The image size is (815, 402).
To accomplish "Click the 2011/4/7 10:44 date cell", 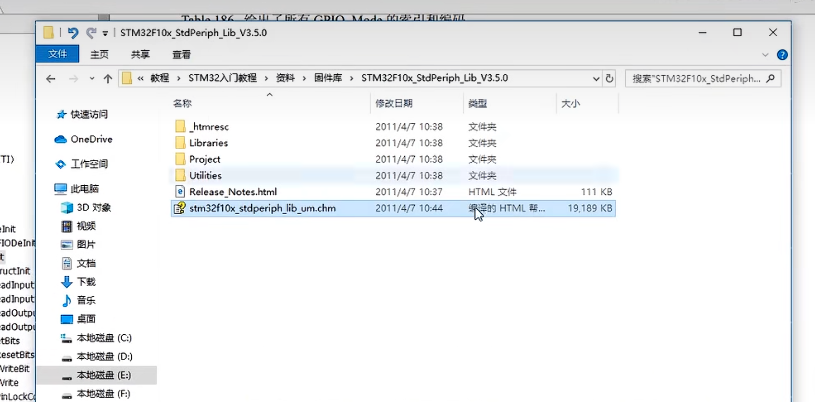I will [409, 209].
